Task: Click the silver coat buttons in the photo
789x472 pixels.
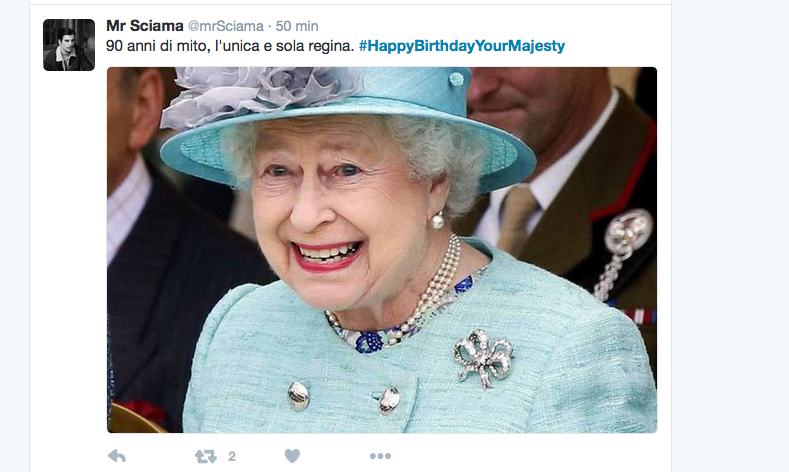Action: pyautogui.click(x=298, y=396)
